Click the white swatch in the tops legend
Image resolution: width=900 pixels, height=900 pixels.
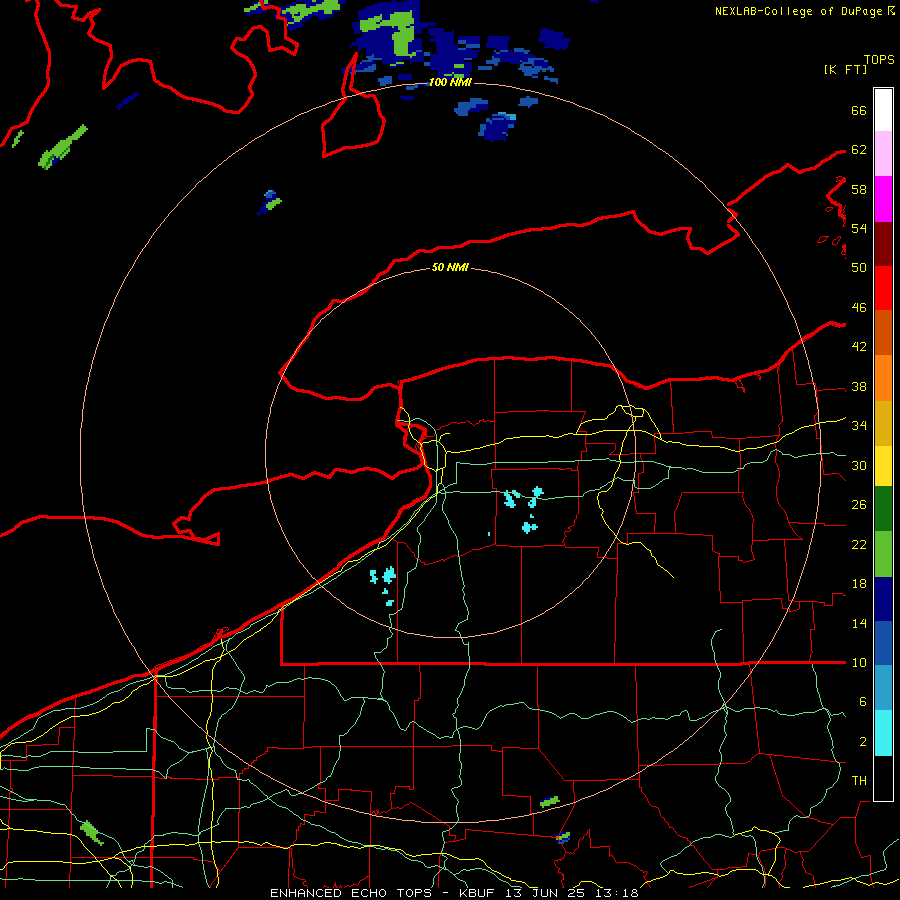click(x=883, y=110)
